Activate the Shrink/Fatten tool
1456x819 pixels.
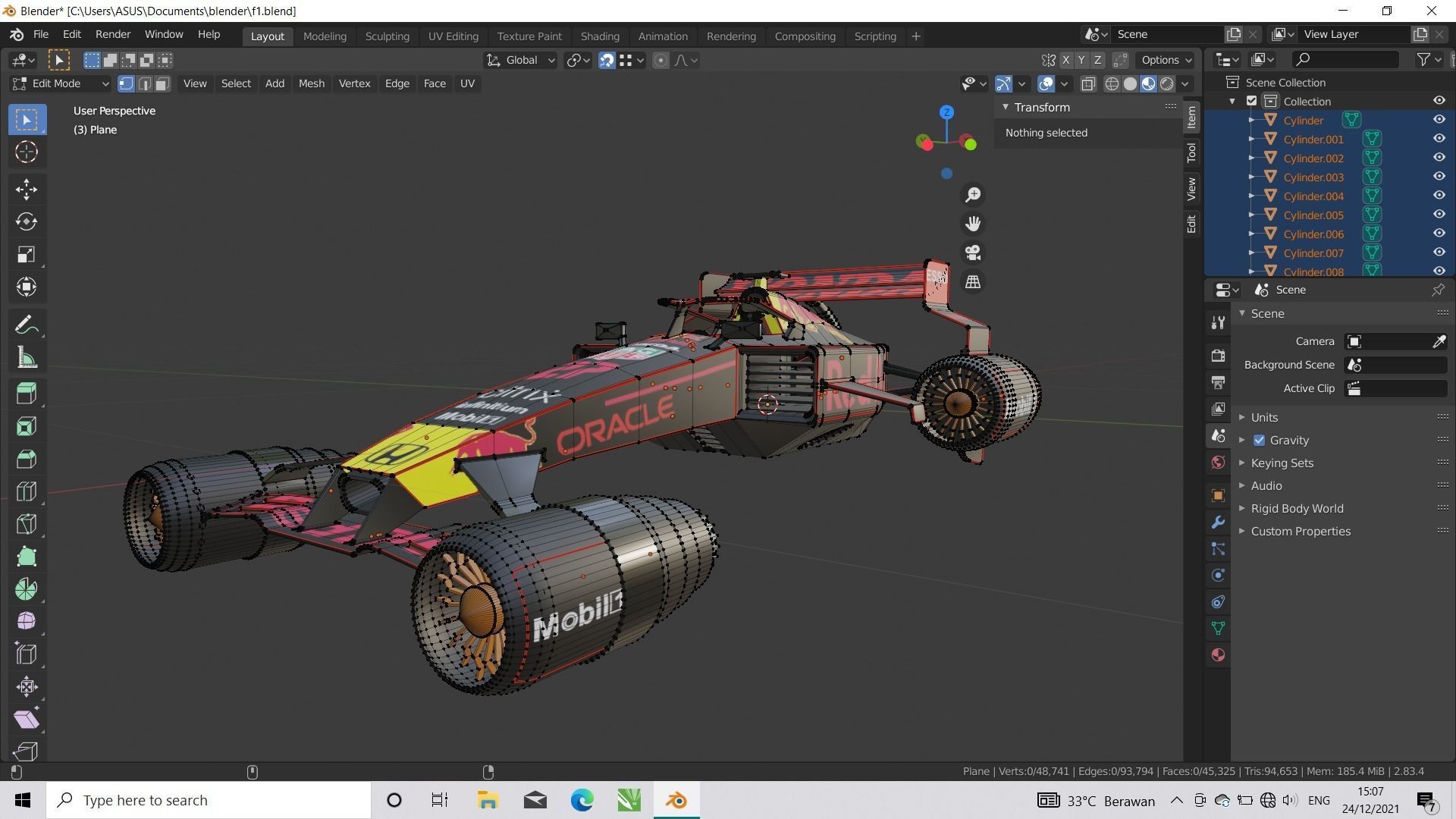tap(27, 686)
